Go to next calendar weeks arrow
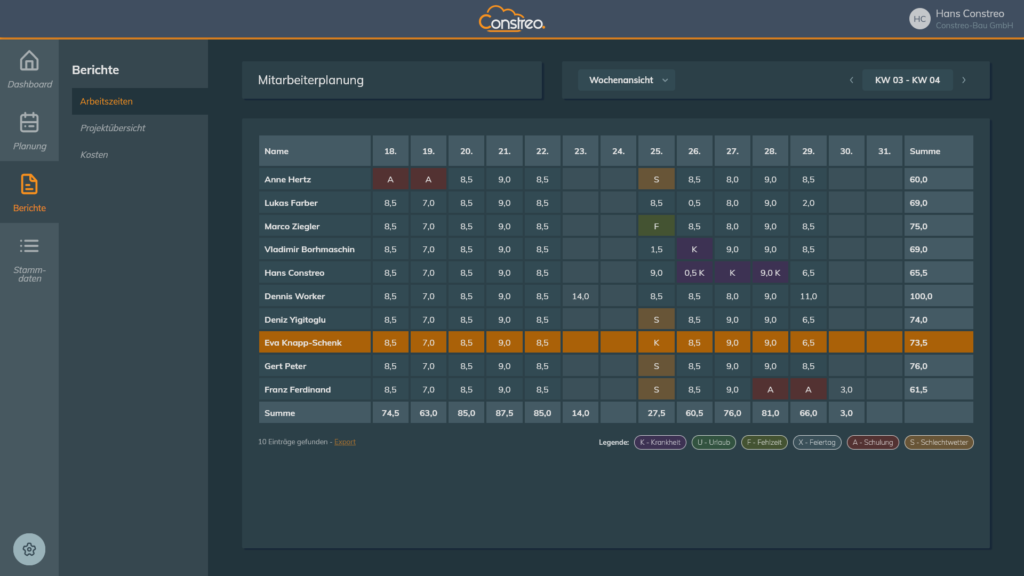This screenshot has width=1024, height=576. (964, 80)
